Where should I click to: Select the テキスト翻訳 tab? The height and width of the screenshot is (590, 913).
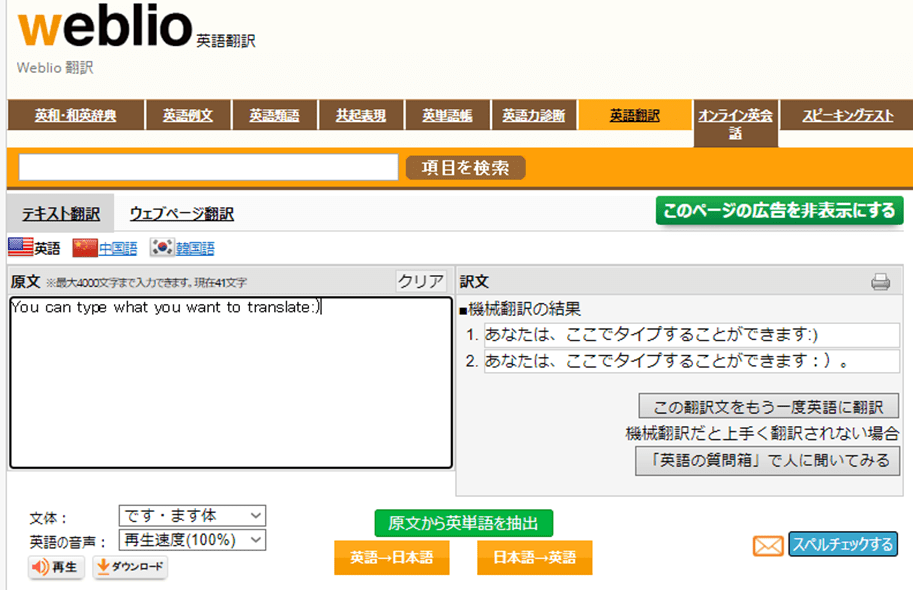point(61,214)
